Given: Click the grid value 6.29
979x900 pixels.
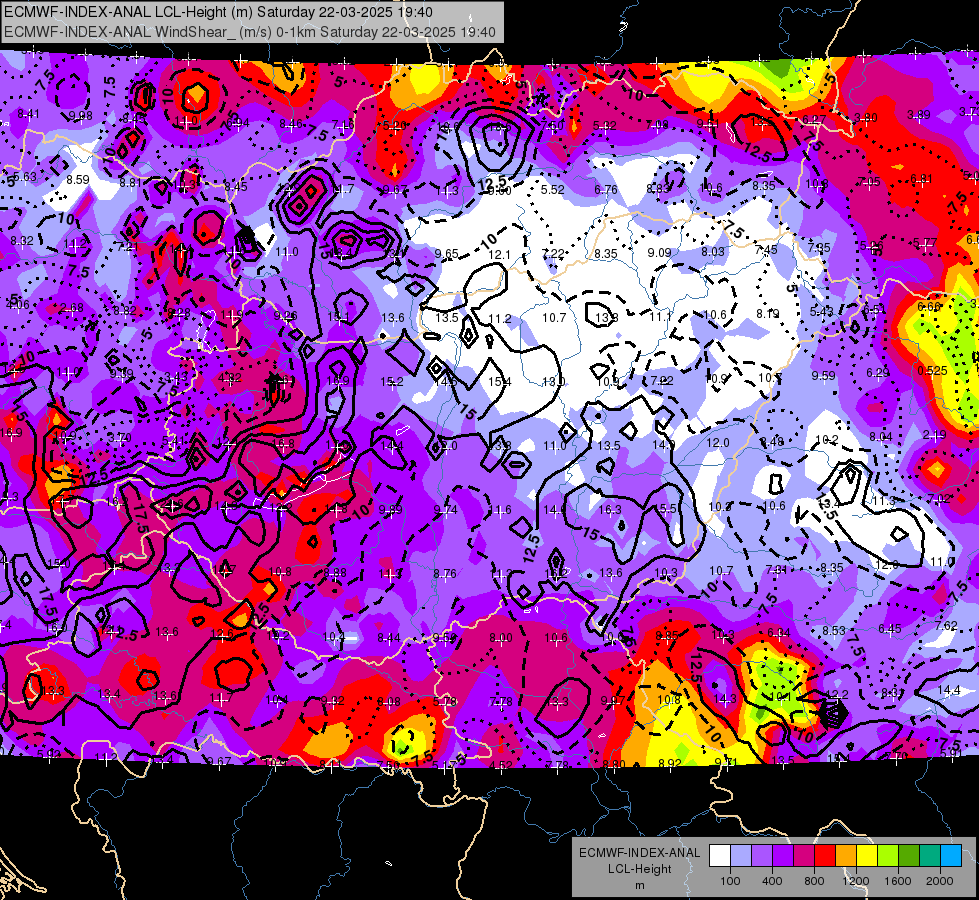Looking at the screenshot, I should 877,372.
